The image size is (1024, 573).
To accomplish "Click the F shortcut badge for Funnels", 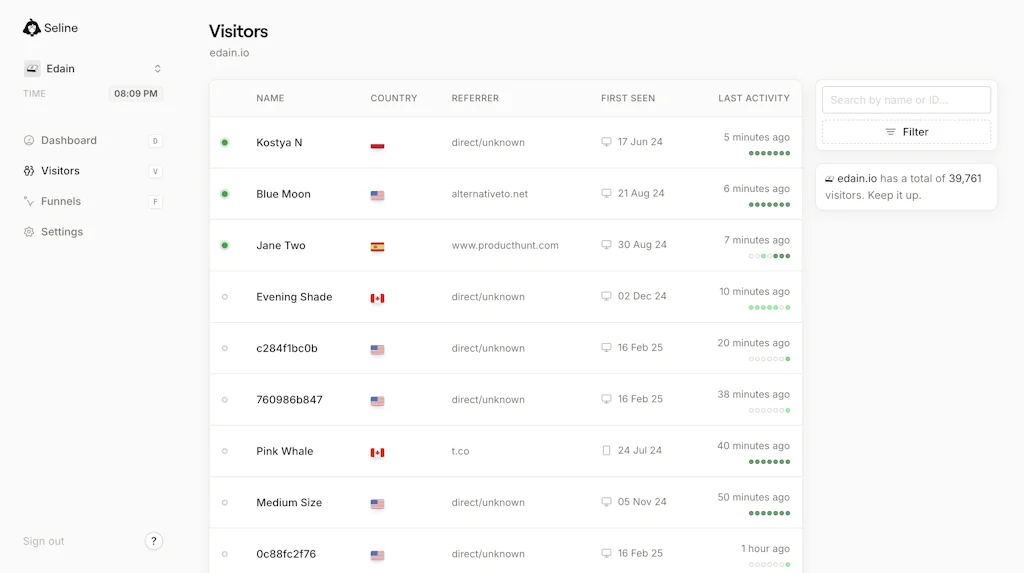I will 155,201.
